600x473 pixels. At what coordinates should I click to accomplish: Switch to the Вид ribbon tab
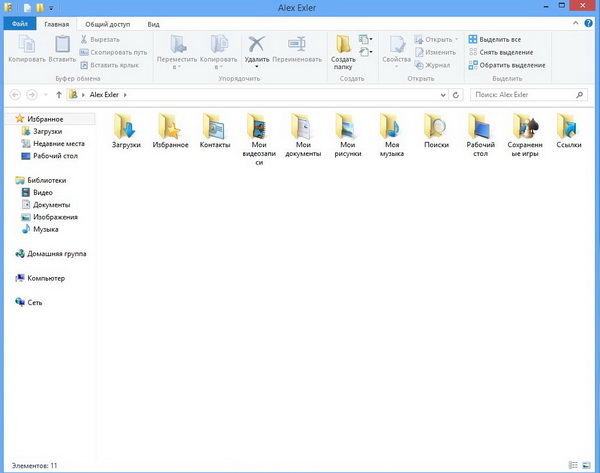(153, 22)
